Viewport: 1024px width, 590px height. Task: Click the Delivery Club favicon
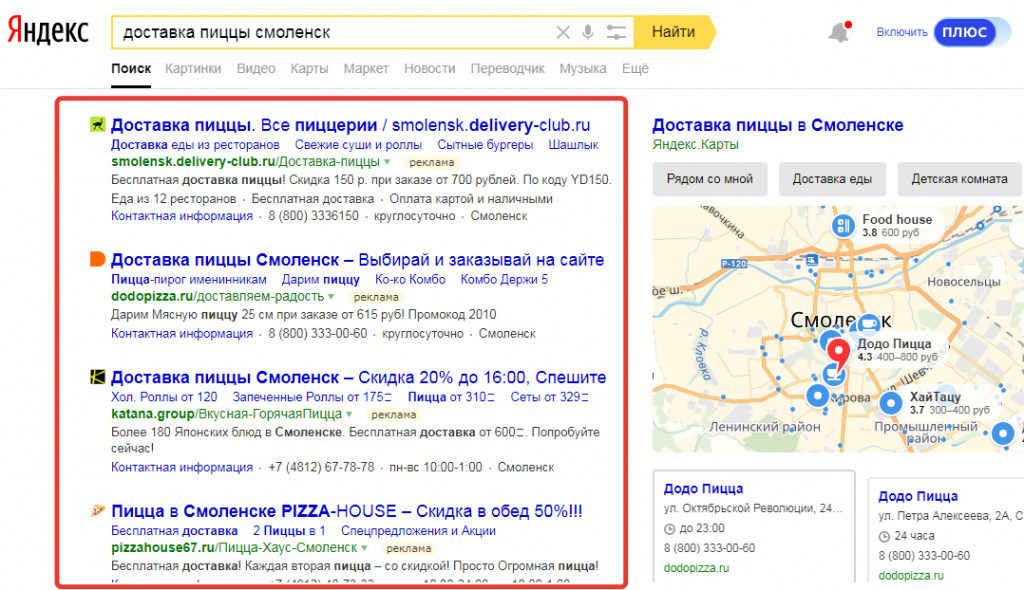tap(97, 124)
